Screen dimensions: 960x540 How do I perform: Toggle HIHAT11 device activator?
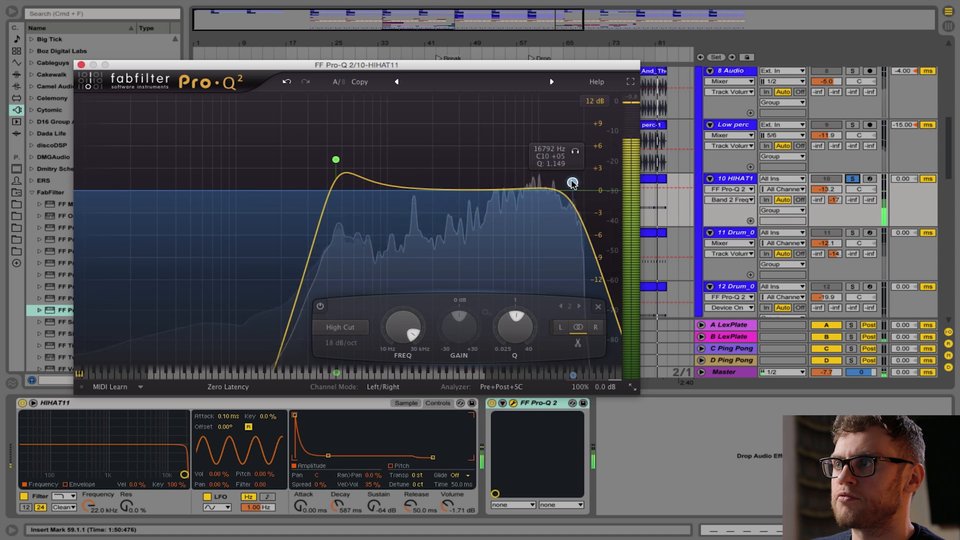click(23, 403)
